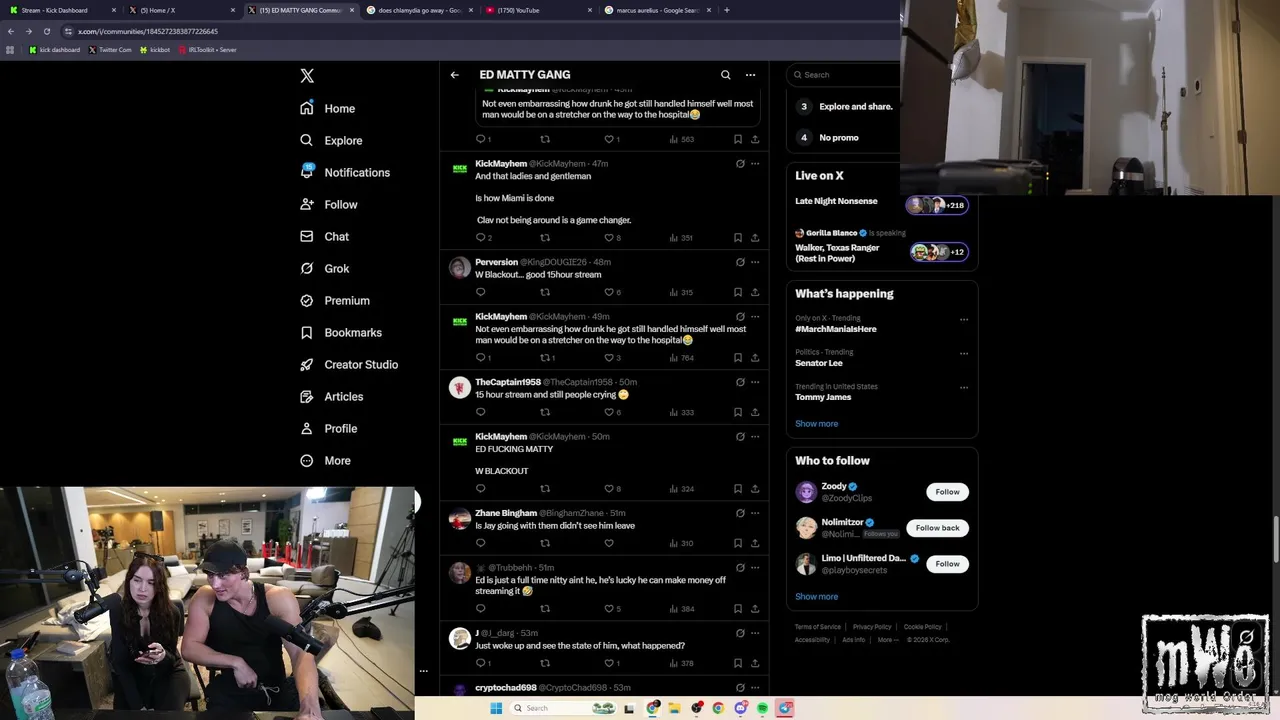Open Premium in sidebar

(334, 300)
